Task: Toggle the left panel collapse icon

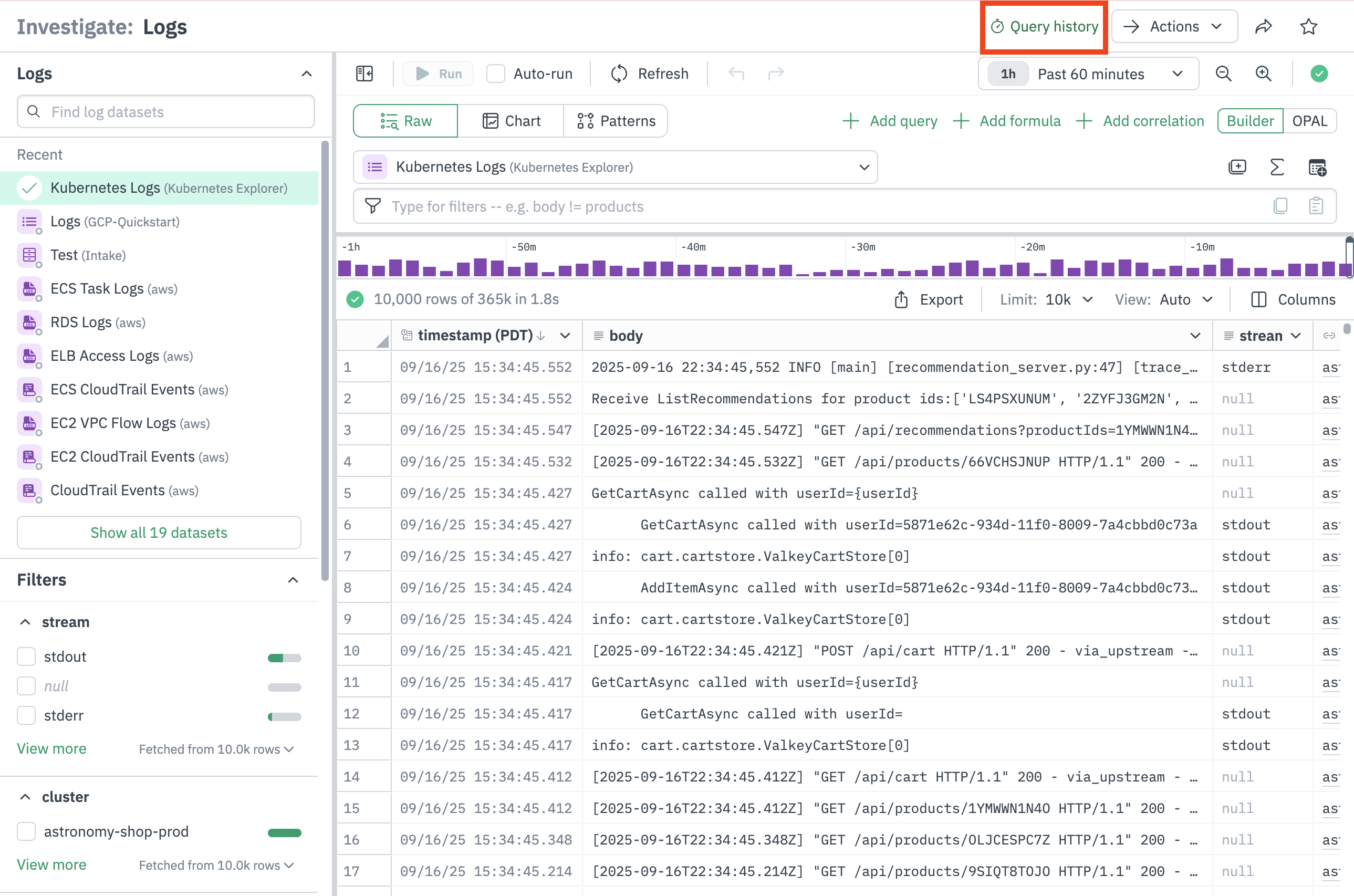Action: [364, 74]
